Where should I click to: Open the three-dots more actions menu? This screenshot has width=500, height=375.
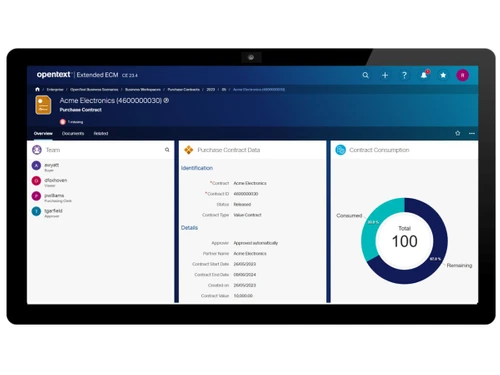pyautogui.click(x=472, y=133)
